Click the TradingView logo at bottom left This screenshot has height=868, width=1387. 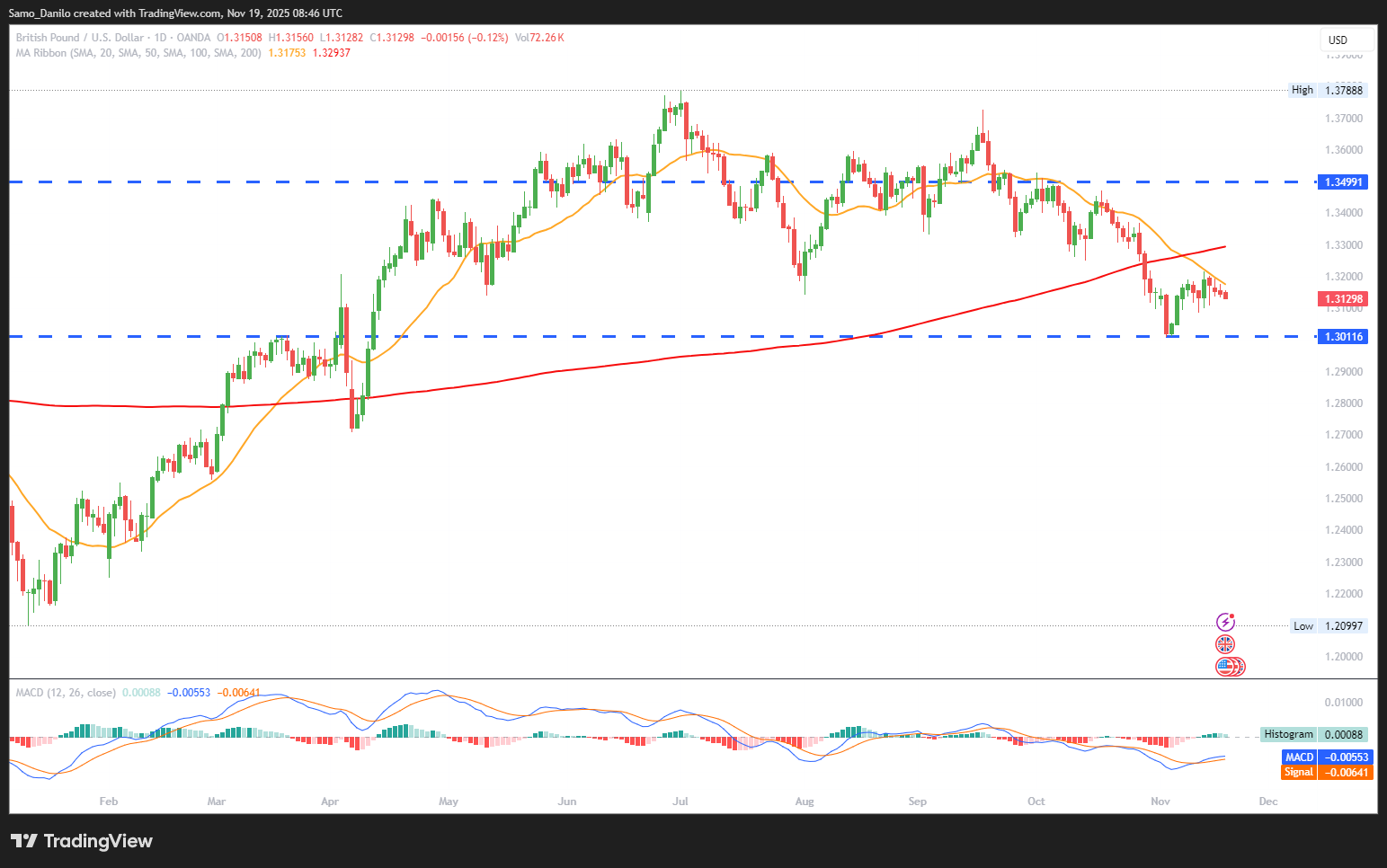point(82,841)
